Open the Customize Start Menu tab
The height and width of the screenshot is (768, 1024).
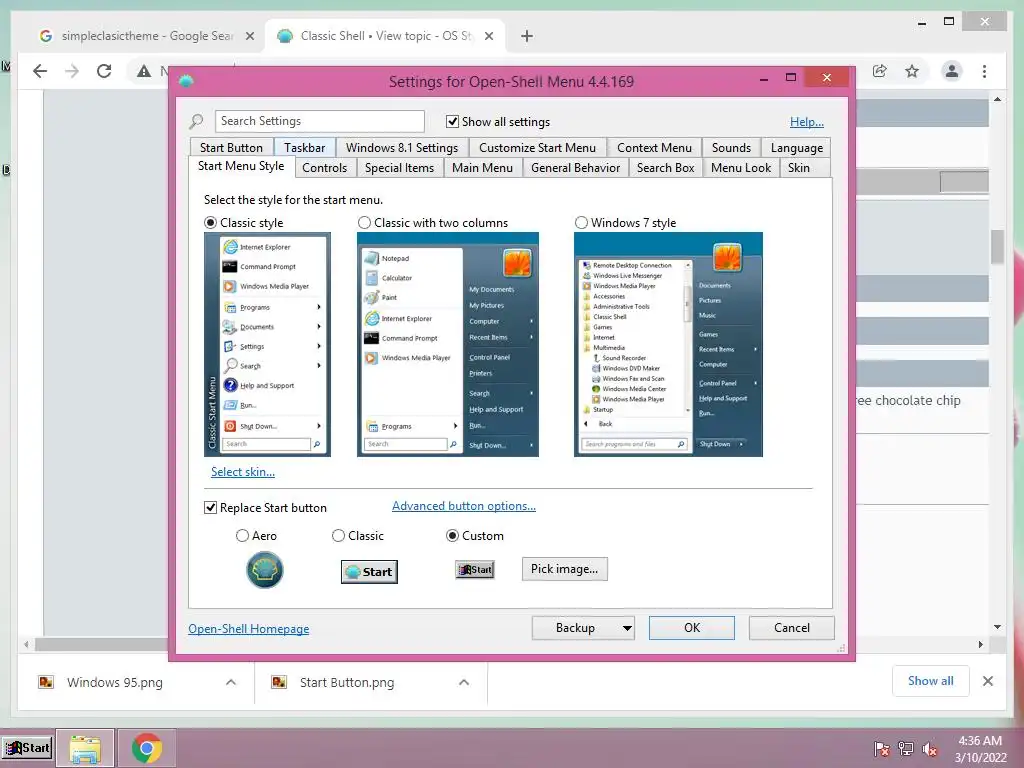pyautogui.click(x=537, y=148)
